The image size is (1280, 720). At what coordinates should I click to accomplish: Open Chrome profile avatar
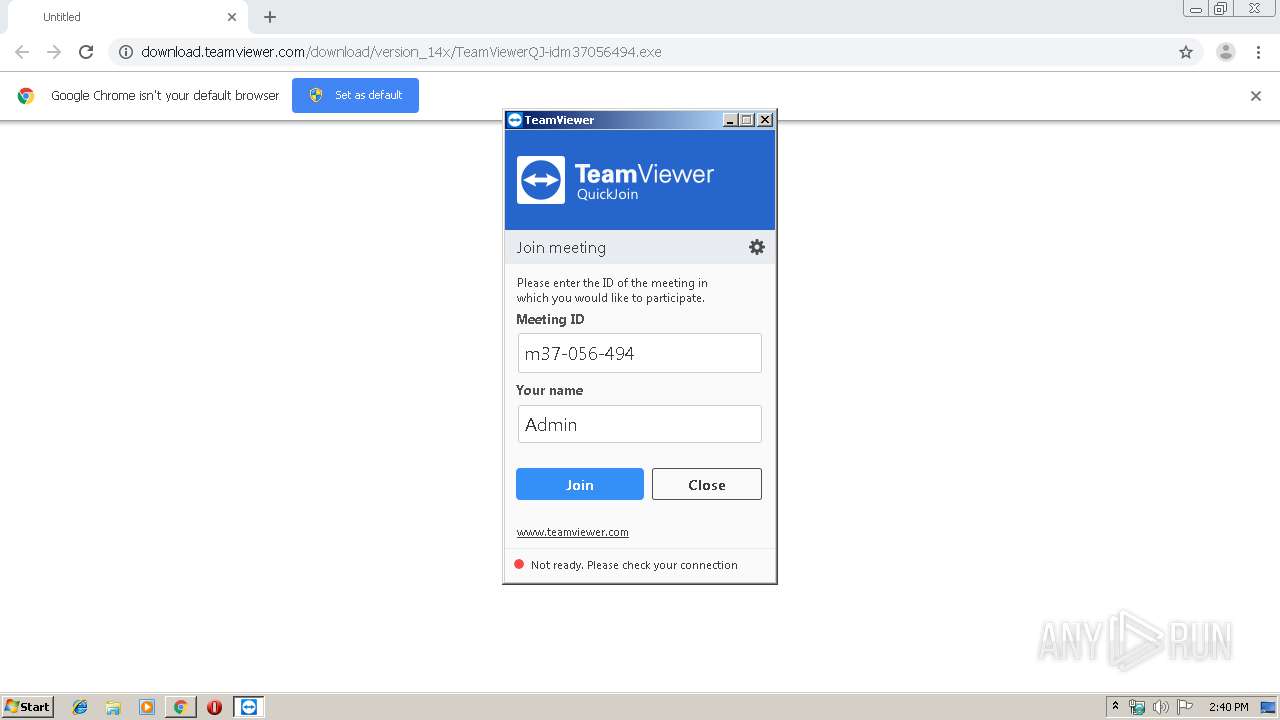tap(1225, 52)
